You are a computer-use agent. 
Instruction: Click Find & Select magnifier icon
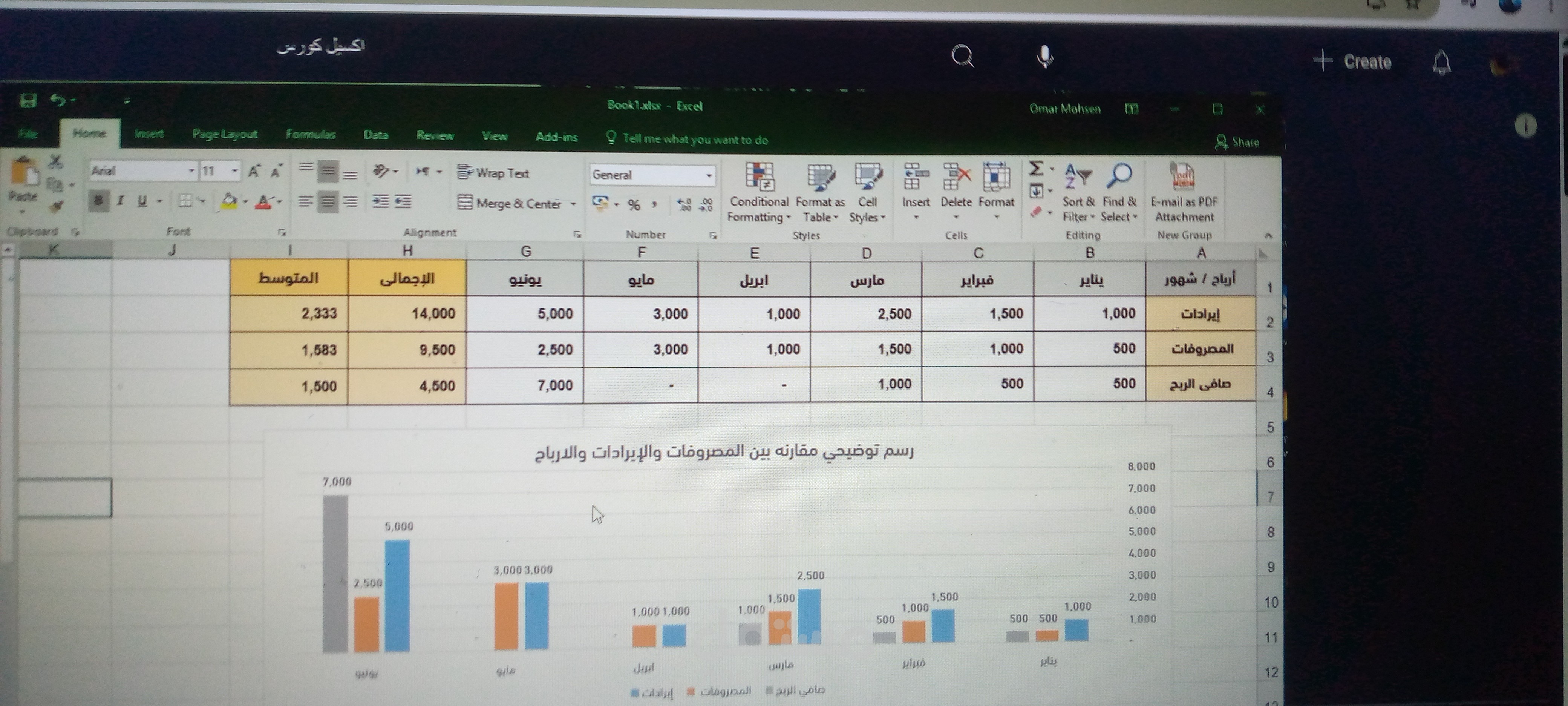point(1119,176)
